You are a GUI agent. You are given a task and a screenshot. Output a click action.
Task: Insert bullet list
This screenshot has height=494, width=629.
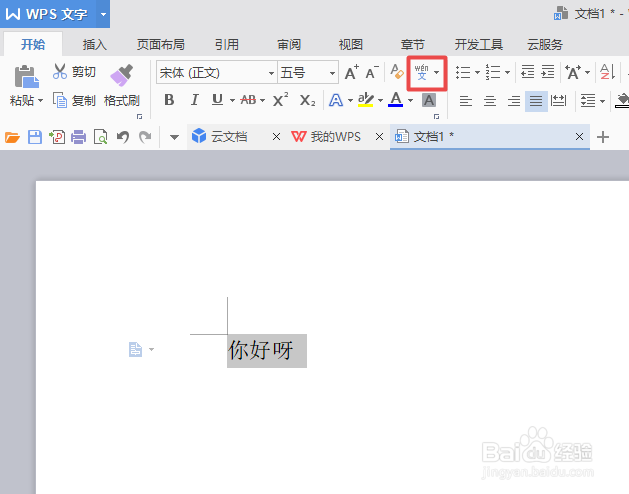(463, 72)
